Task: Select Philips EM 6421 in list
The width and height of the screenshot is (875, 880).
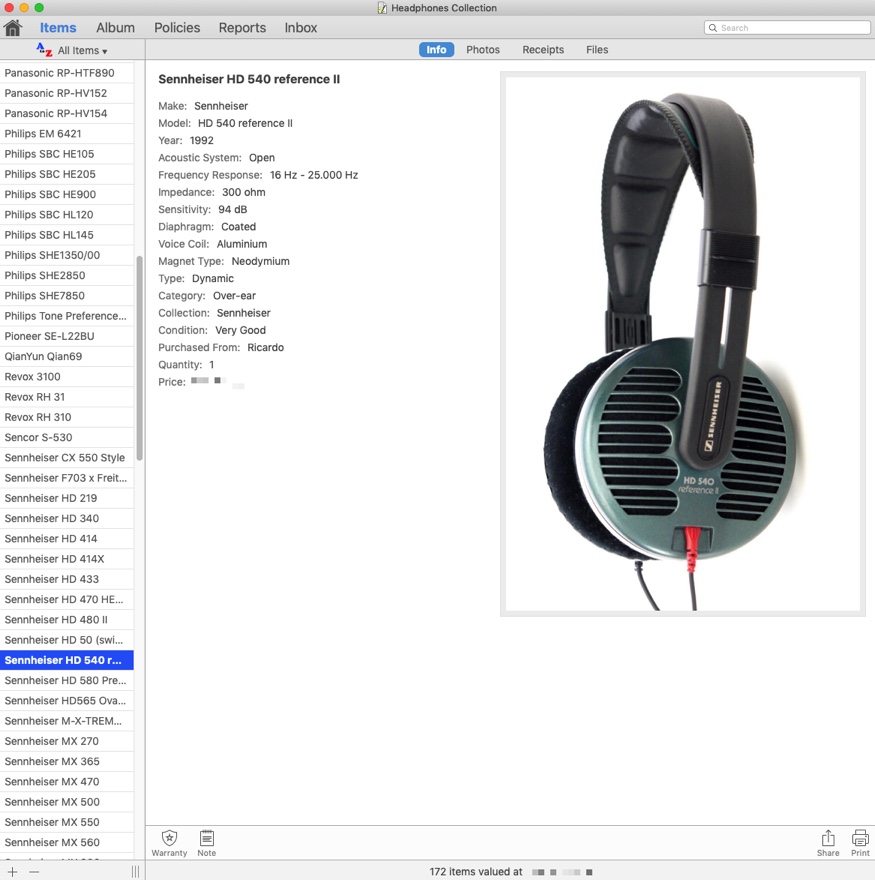Action: pyautogui.click(x=67, y=134)
